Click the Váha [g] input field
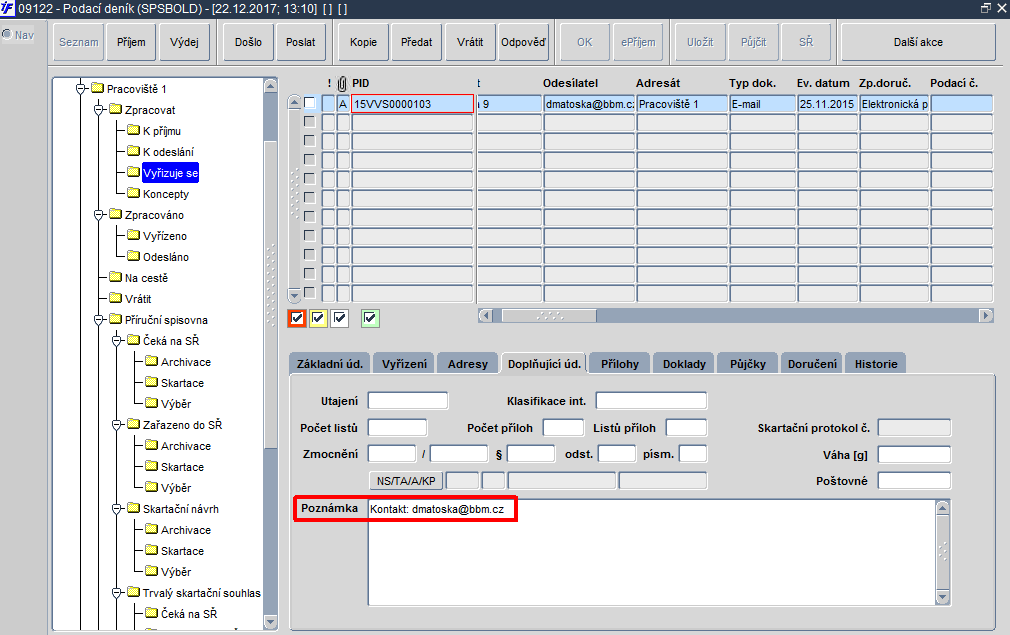This screenshot has width=1010, height=635. 914,455
